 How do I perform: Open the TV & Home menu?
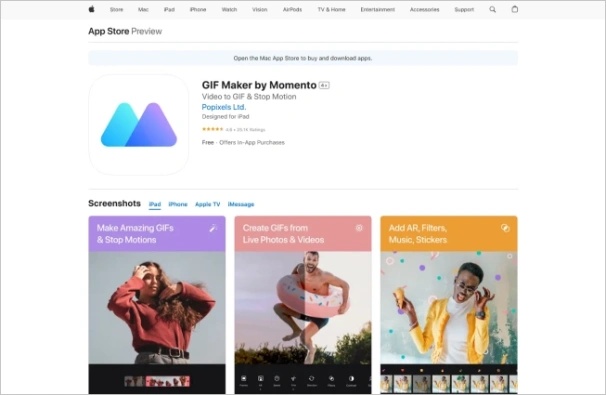(332, 9)
